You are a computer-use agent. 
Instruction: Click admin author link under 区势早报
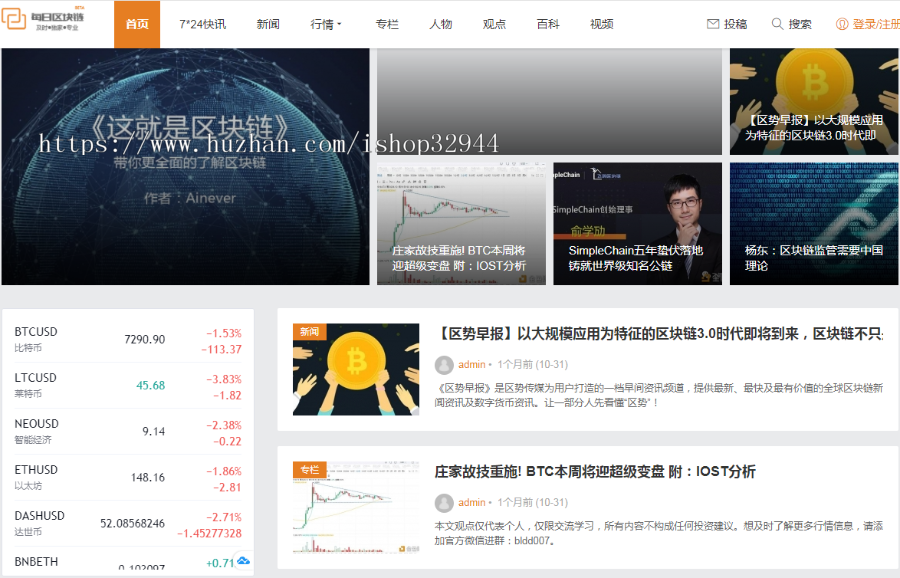(x=472, y=364)
